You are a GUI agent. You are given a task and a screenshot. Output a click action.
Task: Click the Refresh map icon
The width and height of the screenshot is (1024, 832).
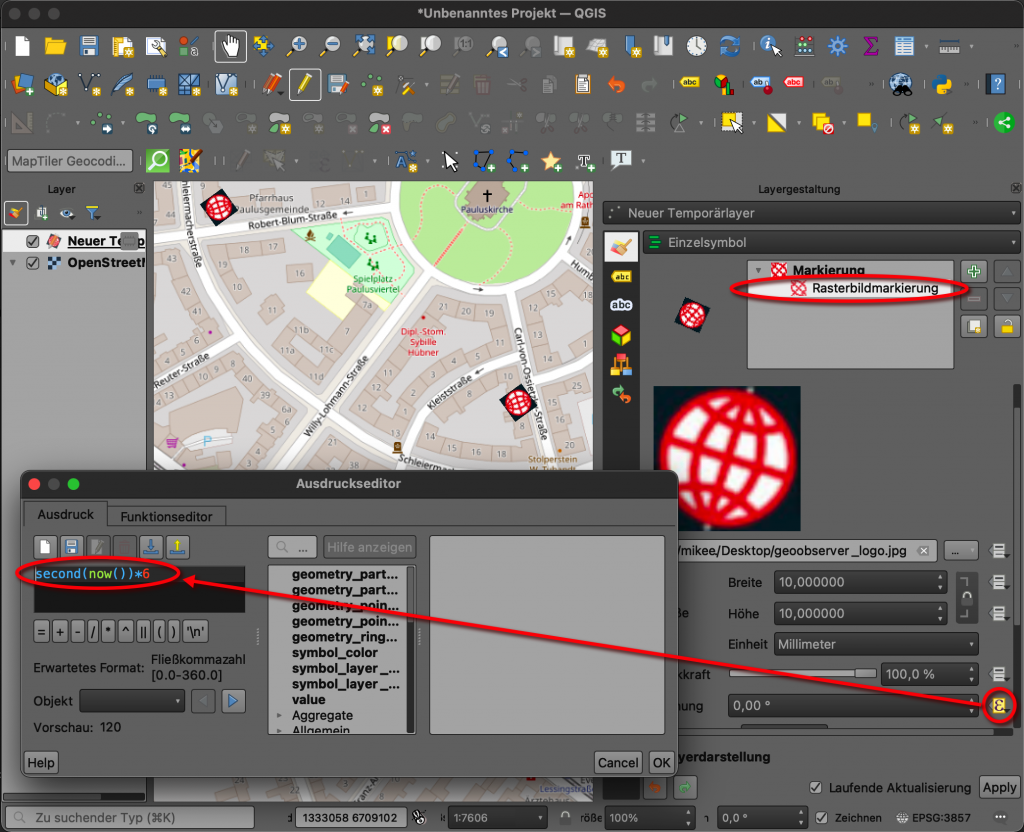(729, 46)
